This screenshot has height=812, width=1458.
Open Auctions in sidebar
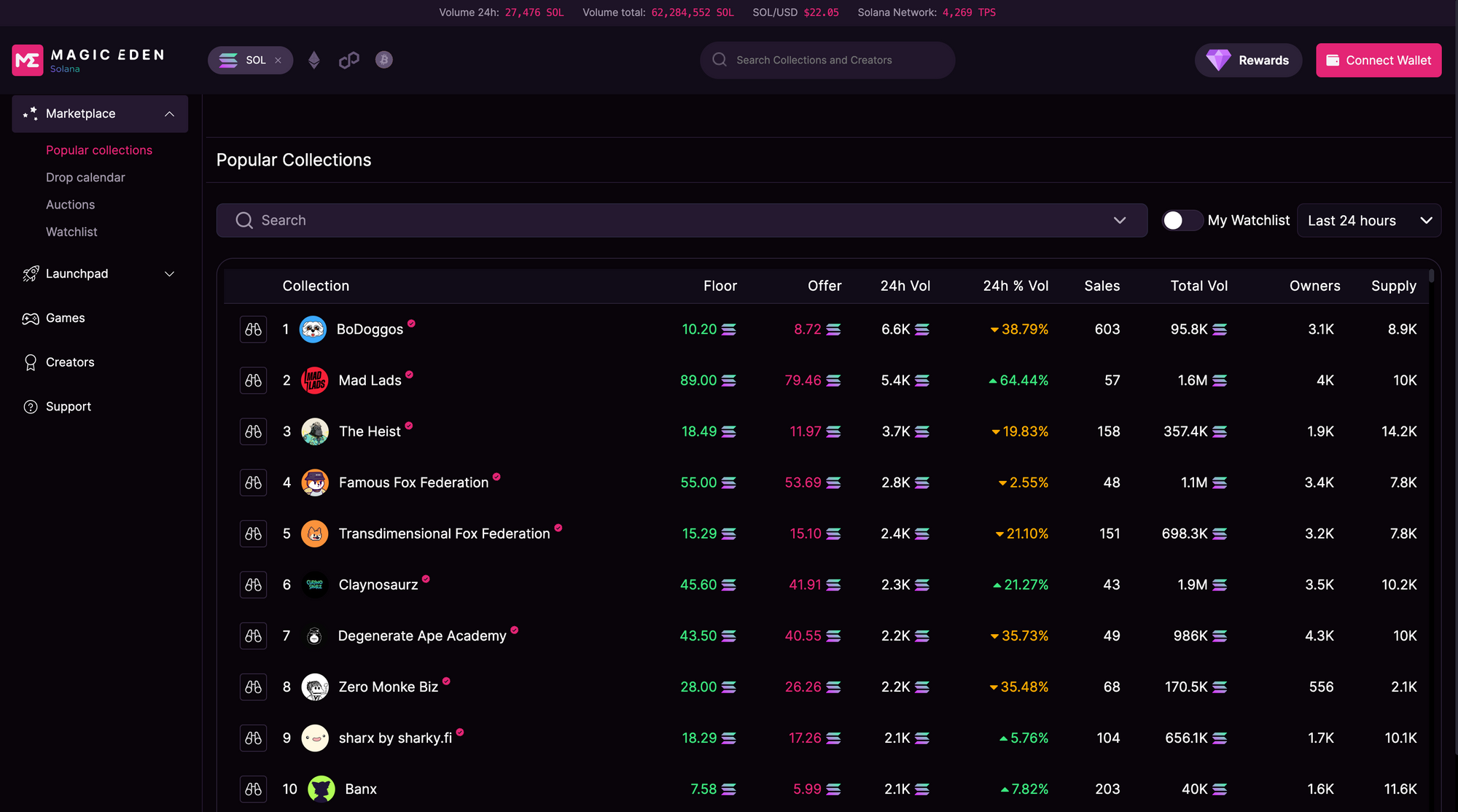(x=70, y=205)
